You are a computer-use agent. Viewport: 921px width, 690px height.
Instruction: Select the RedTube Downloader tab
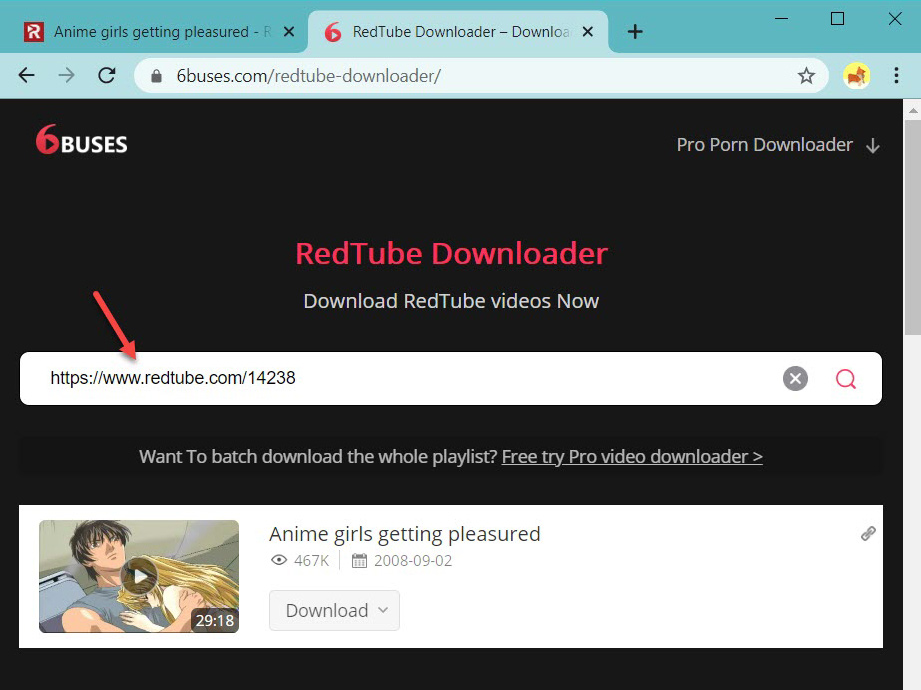[x=458, y=32]
